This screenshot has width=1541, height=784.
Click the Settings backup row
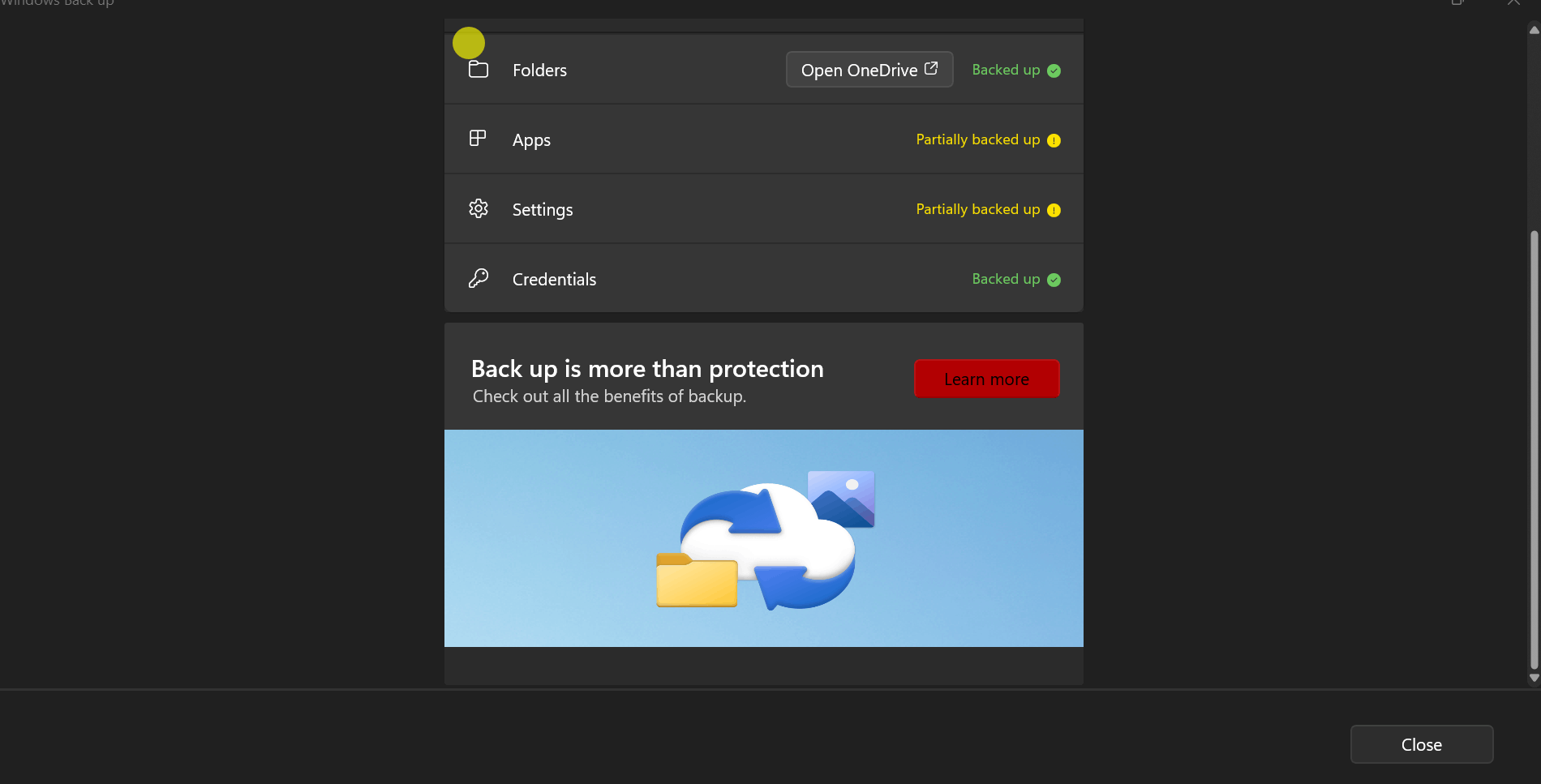763,208
